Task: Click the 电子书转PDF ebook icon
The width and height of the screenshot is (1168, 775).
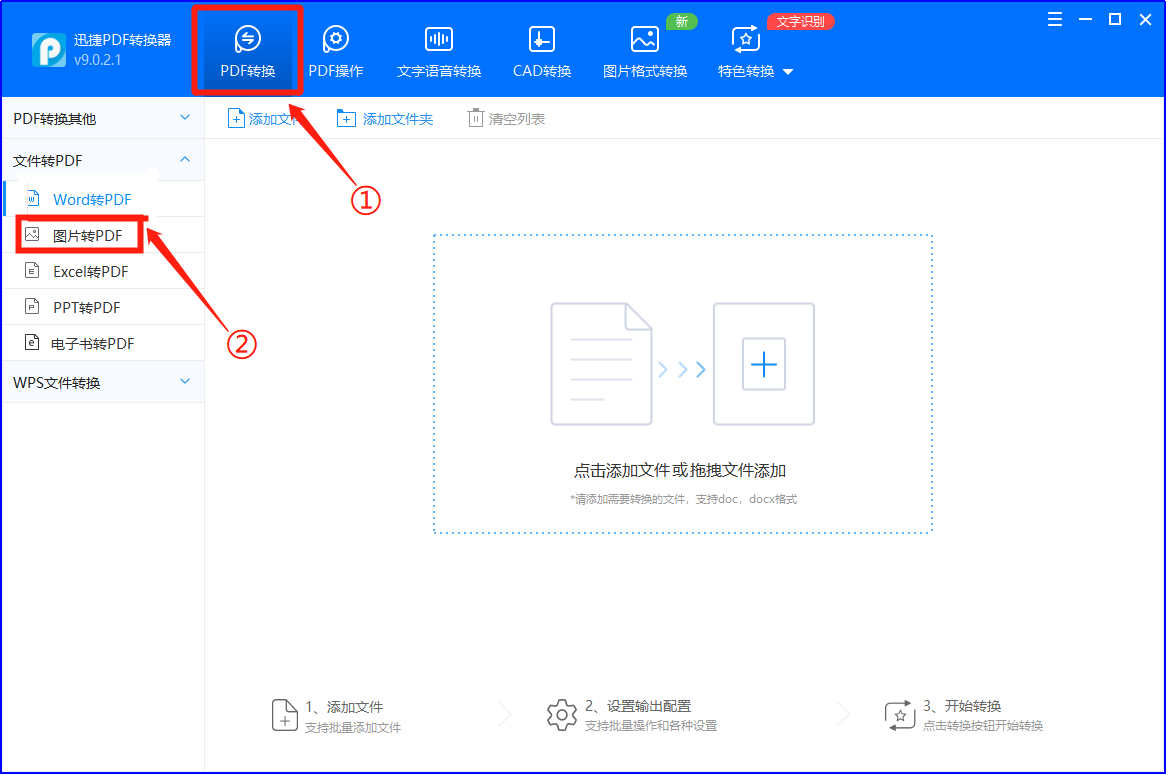Action: pos(32,342)
